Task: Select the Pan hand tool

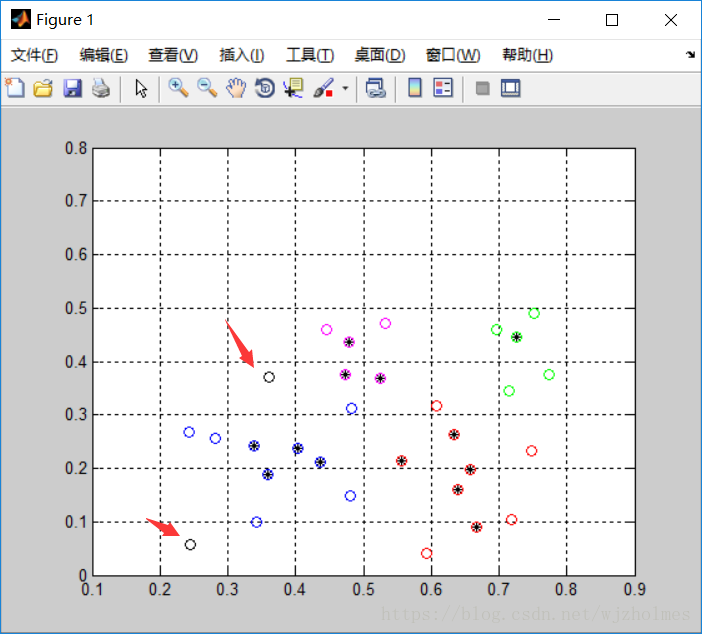Action: coord(236,88)
